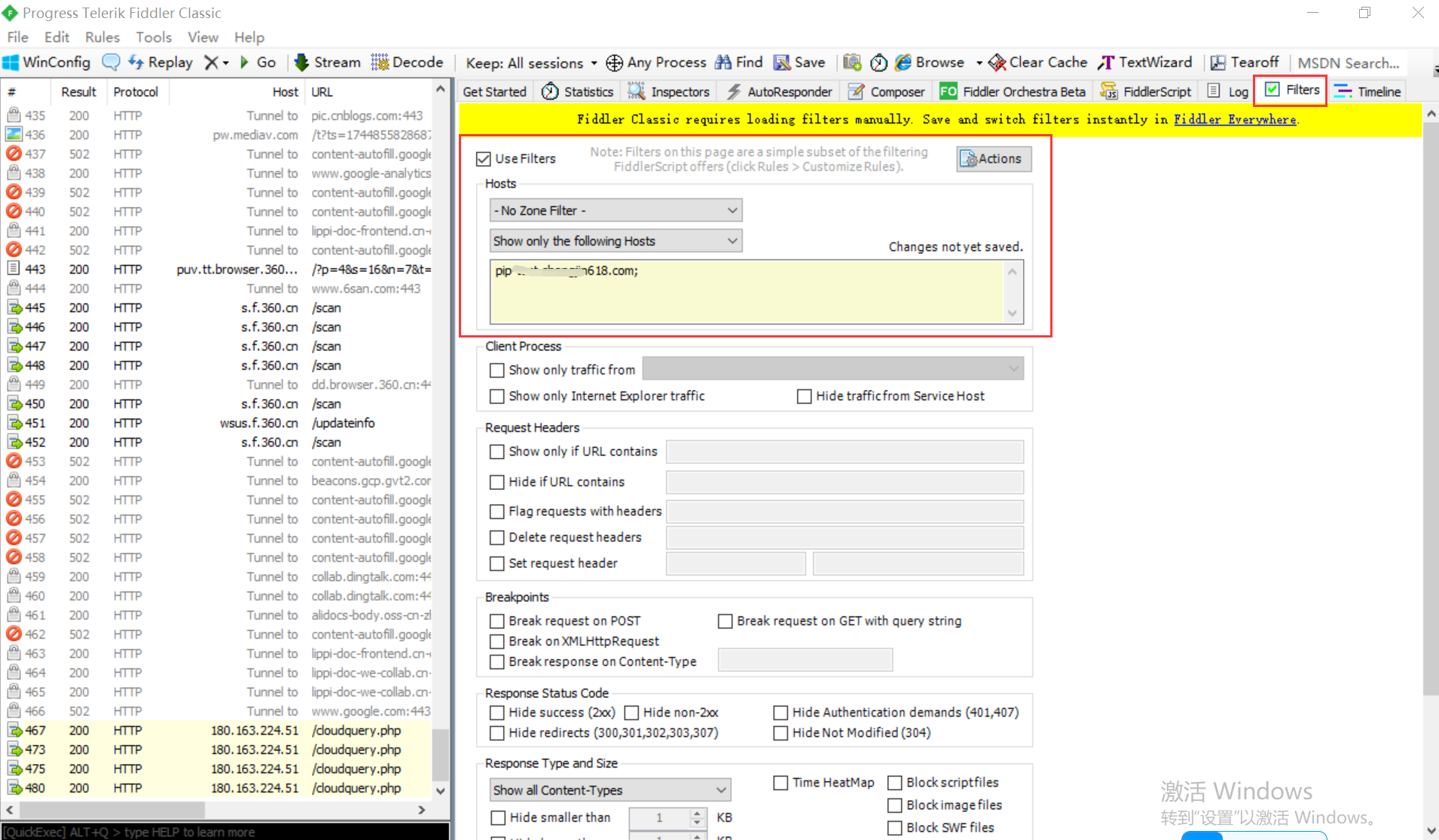Enable the Time HeatMap option
Screen dimensions: 1439x840
pos(781,783)
